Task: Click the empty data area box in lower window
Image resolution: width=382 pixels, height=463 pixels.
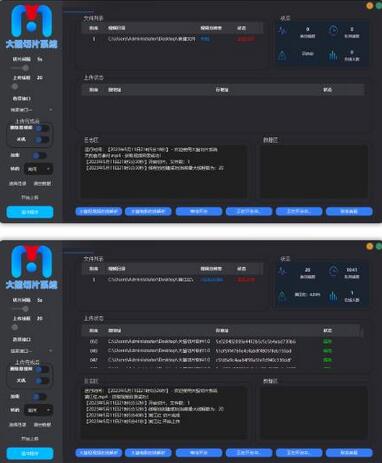Action: click(314, 412)
